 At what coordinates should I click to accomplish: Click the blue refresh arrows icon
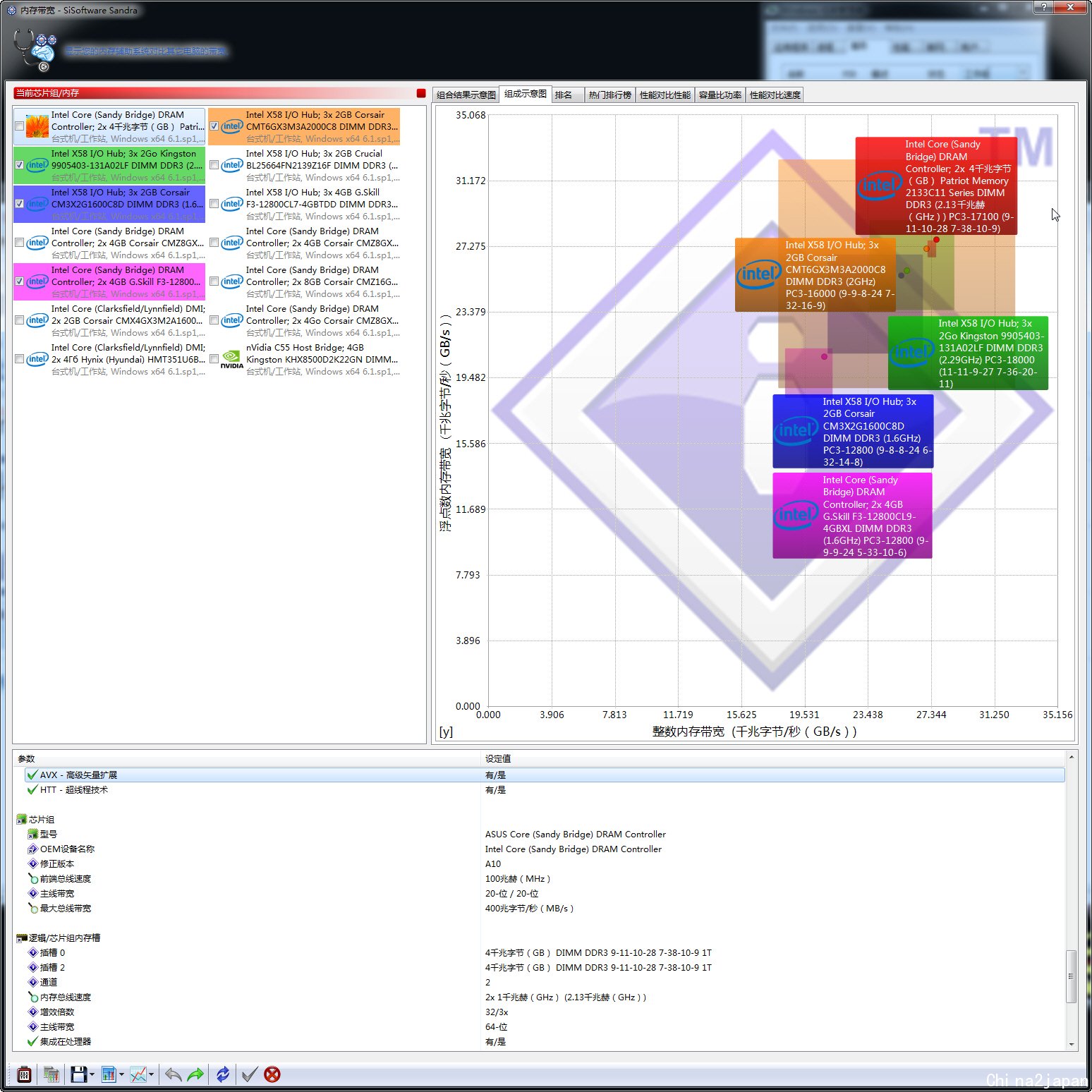tap(223, 1074)
